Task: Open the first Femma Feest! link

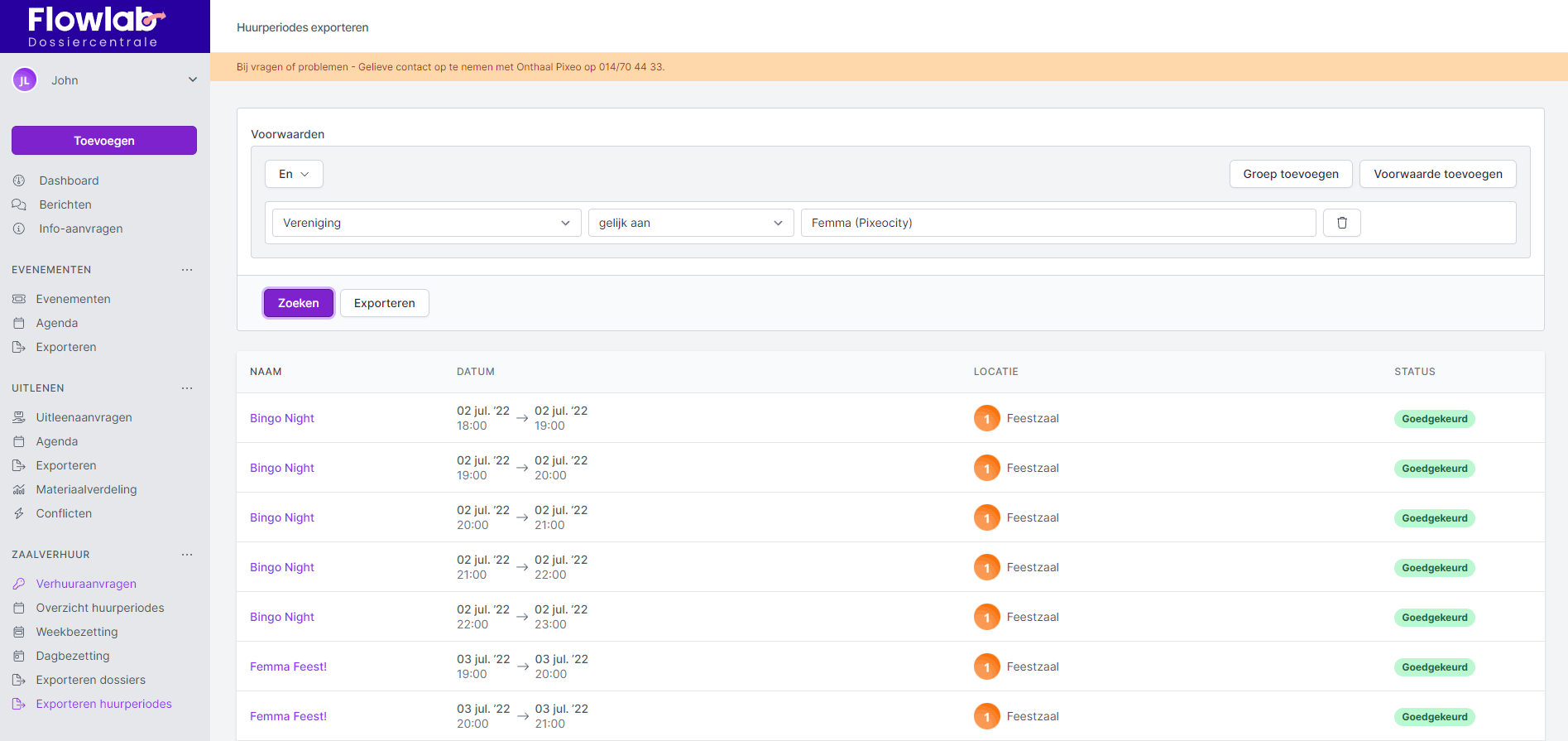Action: point(288,666)
